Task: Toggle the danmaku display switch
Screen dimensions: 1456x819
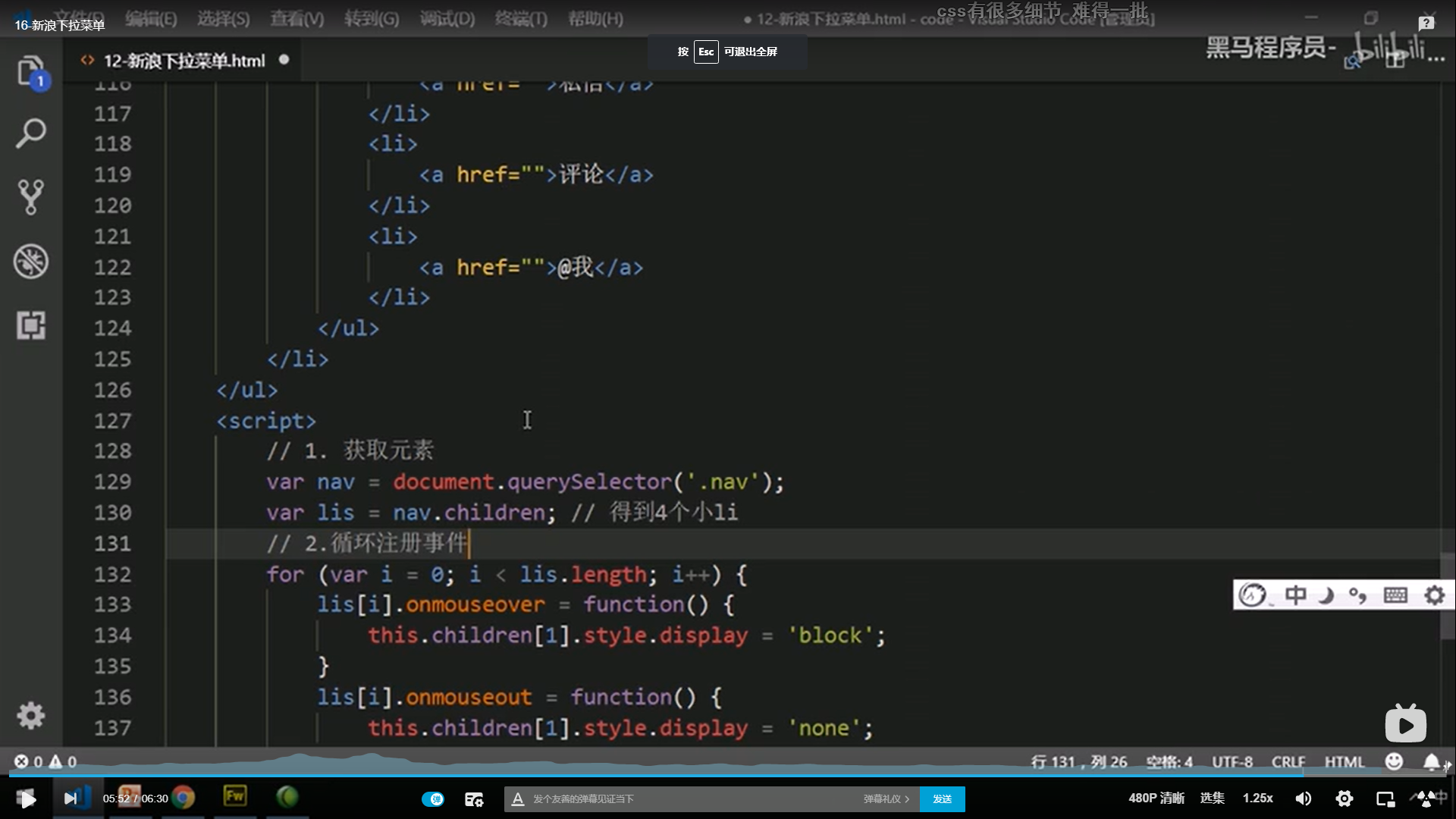Action: point(433,799)
